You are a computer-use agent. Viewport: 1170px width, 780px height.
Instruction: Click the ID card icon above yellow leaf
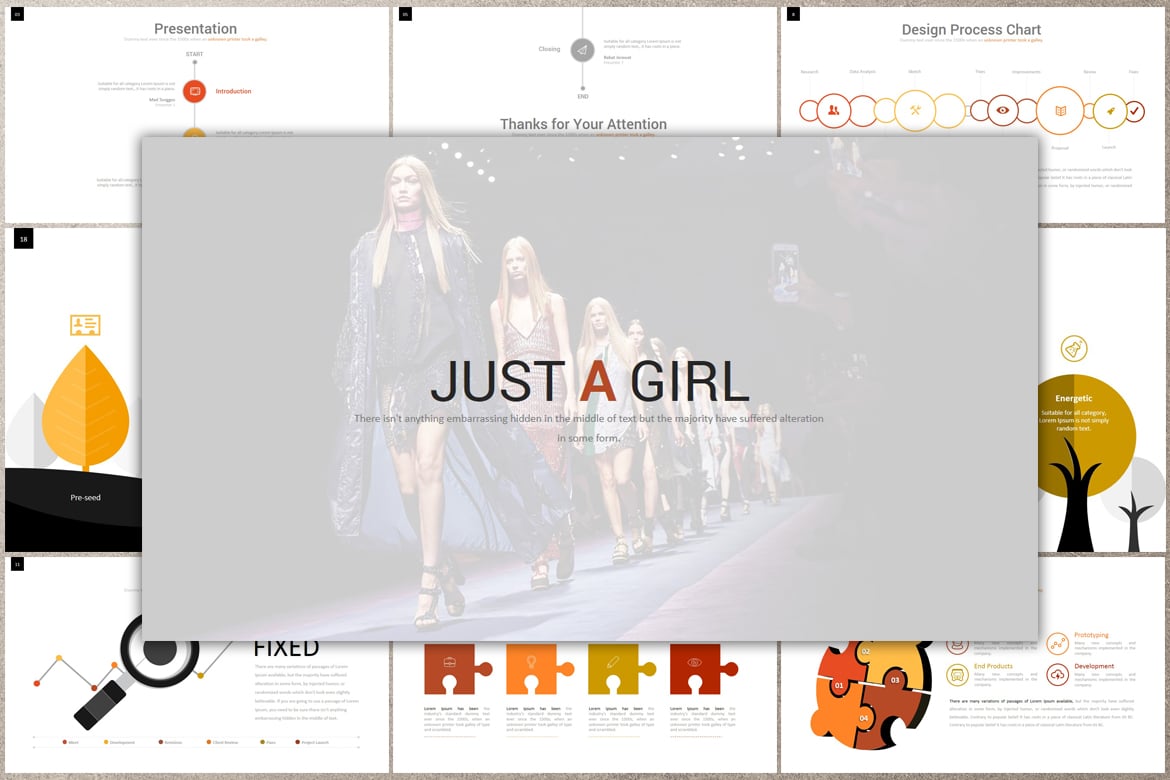(x=85, y=325)
